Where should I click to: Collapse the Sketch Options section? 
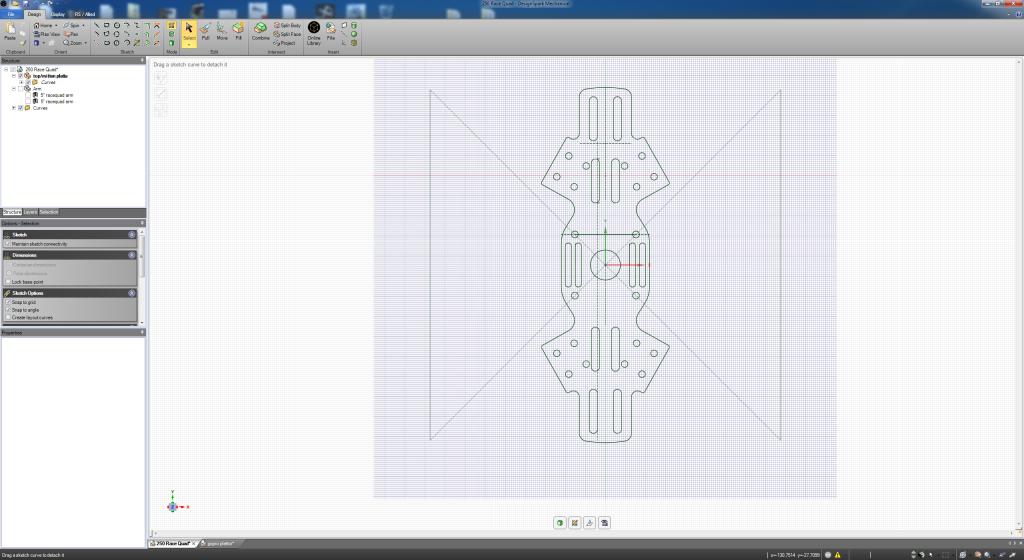tap(132, 293)
